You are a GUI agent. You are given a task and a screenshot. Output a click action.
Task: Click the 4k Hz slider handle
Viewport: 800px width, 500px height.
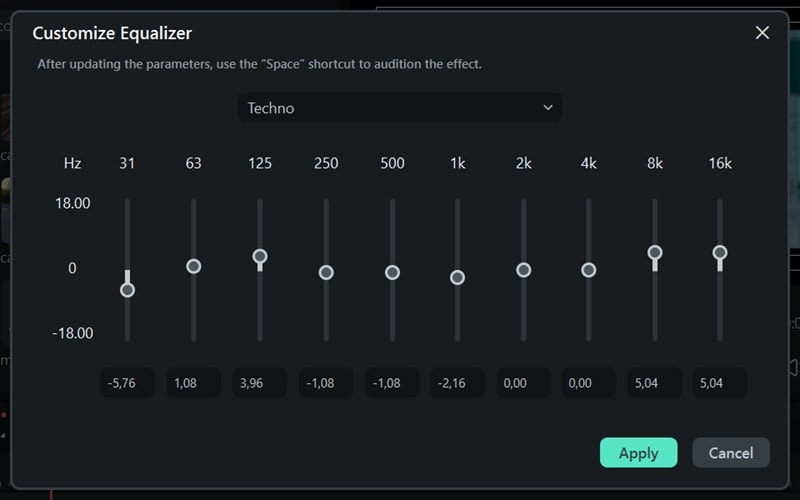pos(589,270)
